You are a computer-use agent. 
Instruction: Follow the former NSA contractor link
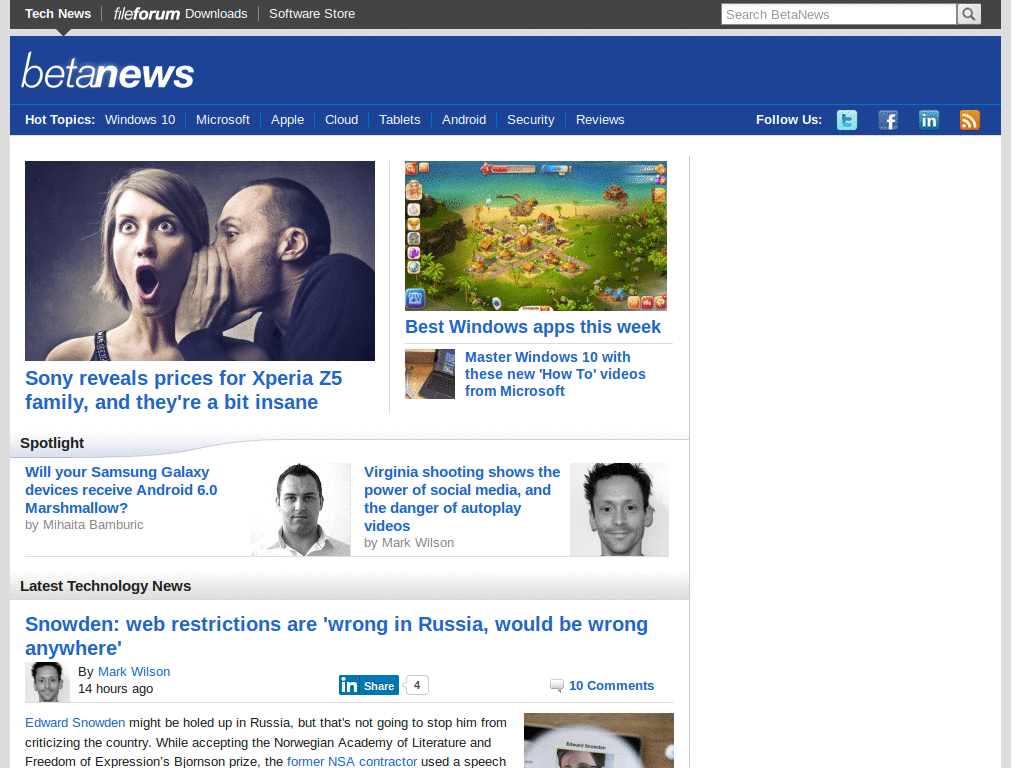[352, 761]
